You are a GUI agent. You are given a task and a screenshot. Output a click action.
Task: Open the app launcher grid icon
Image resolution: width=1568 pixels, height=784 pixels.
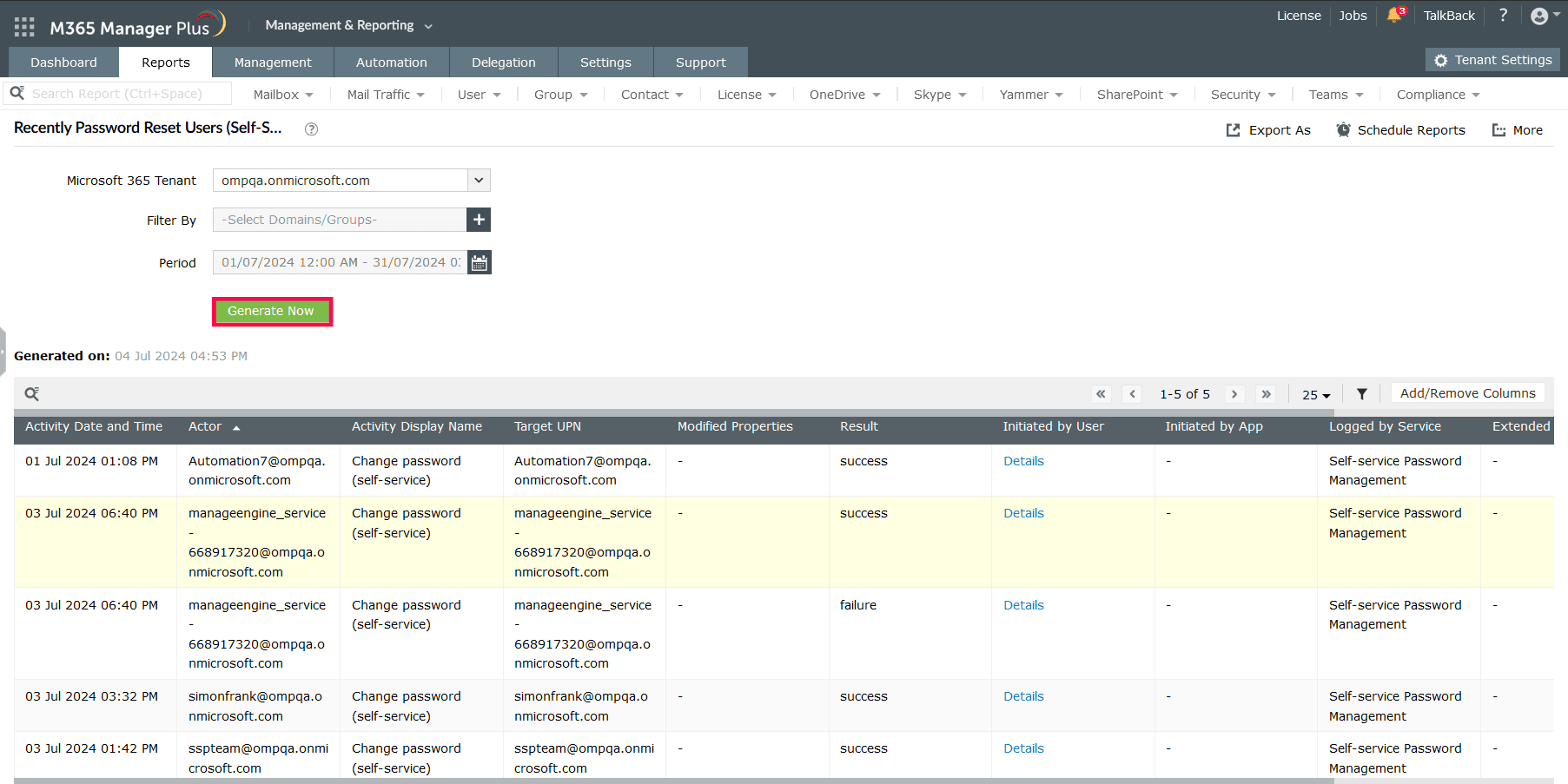[x=24, y=27]
